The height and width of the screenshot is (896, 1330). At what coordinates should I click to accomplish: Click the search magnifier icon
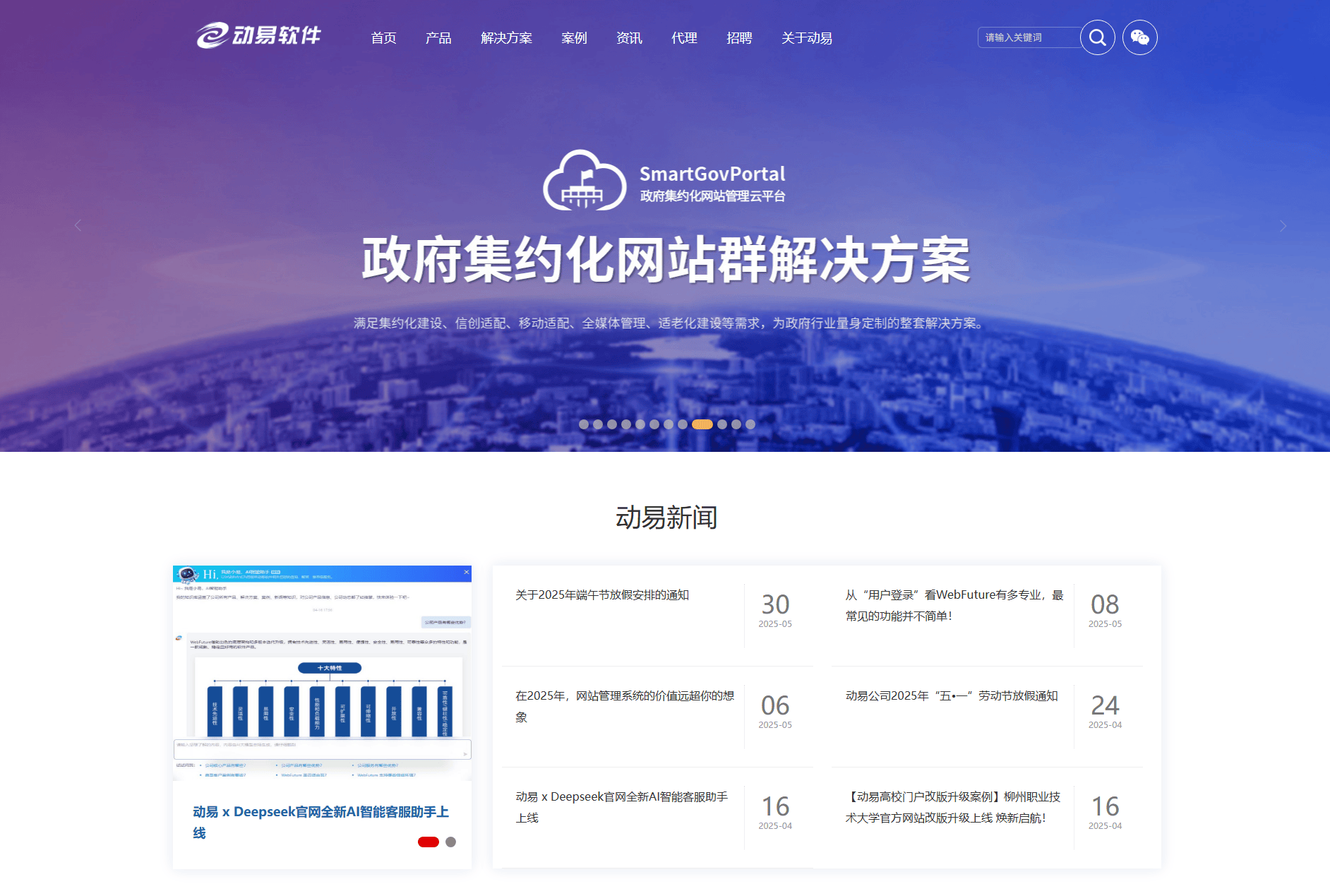[1098, 37]
